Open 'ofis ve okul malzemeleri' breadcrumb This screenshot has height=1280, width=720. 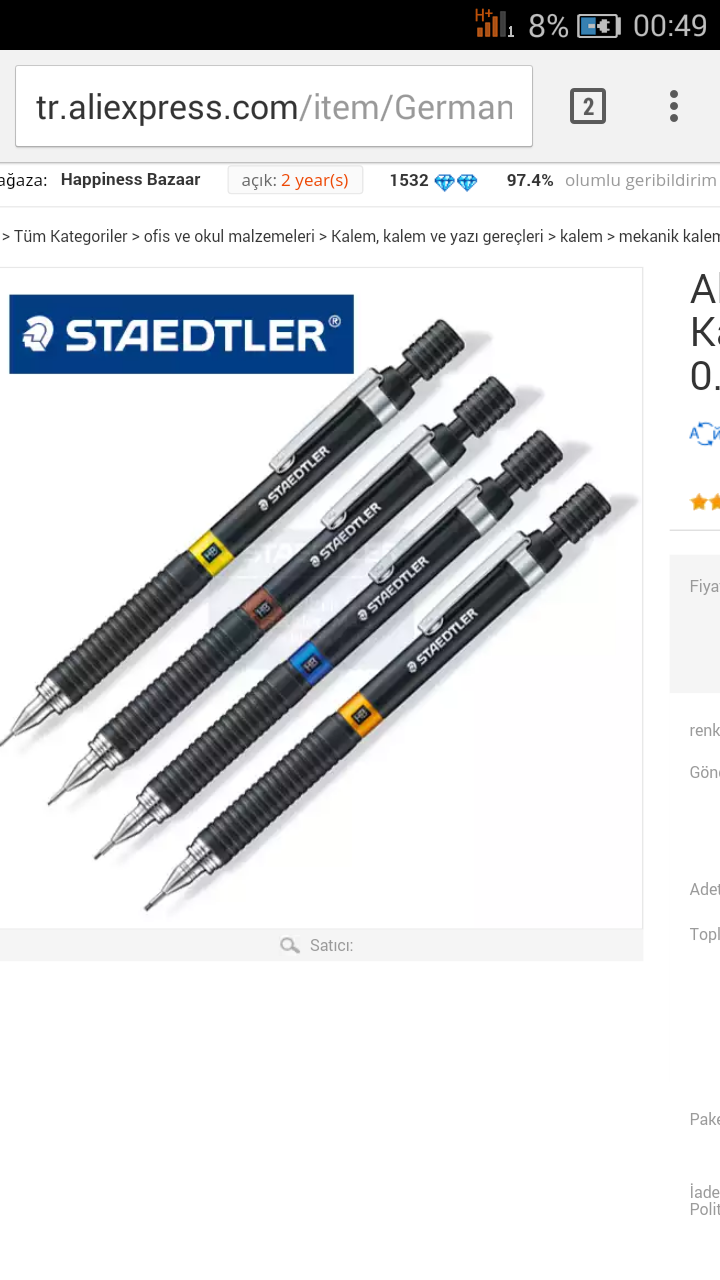(229, 236)
